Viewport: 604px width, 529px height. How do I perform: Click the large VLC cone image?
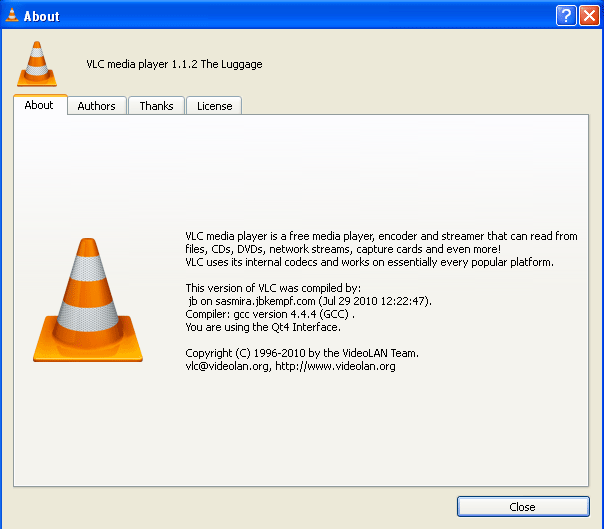click(x=88, y=300)
